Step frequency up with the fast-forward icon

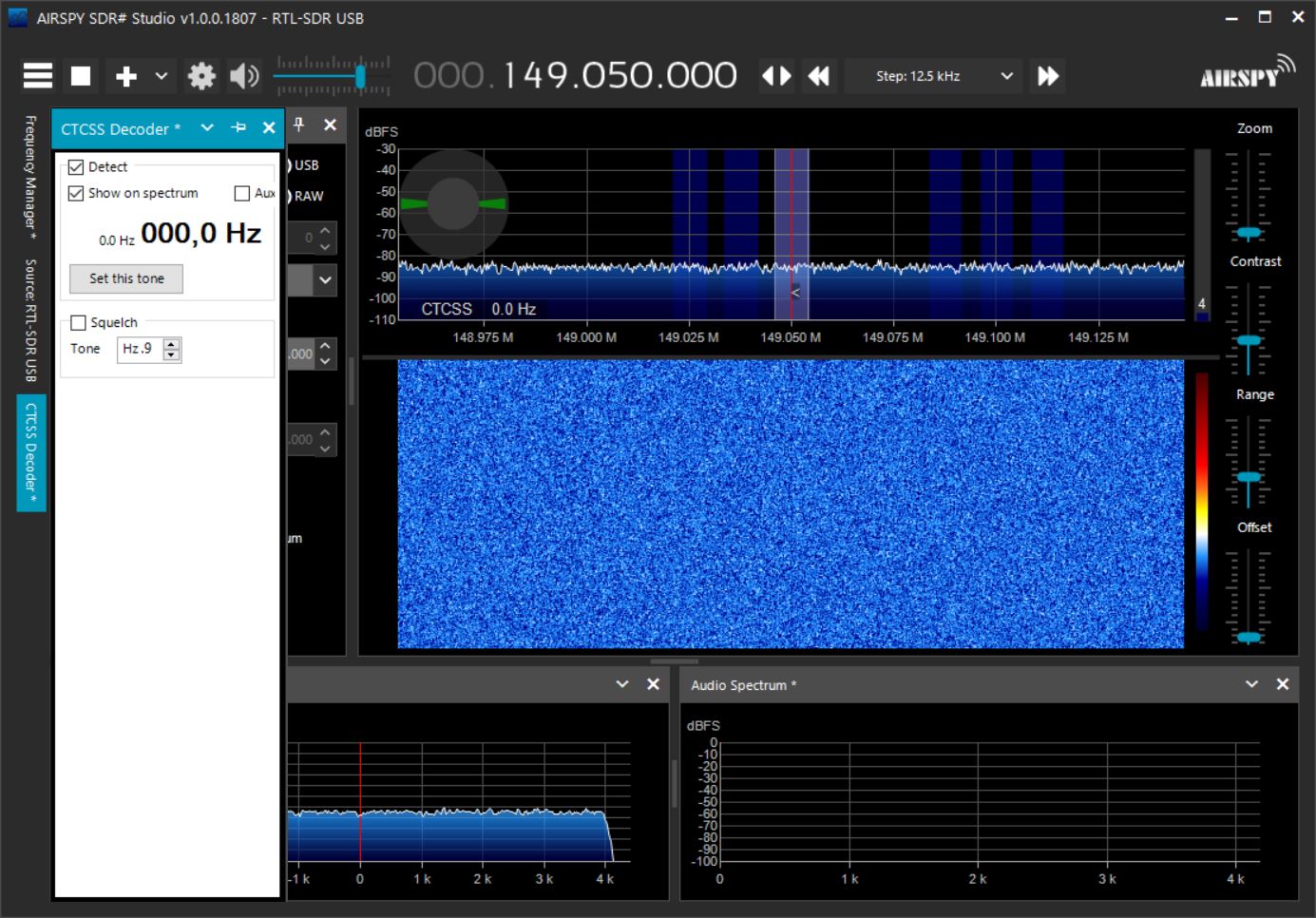point(1047,76)
